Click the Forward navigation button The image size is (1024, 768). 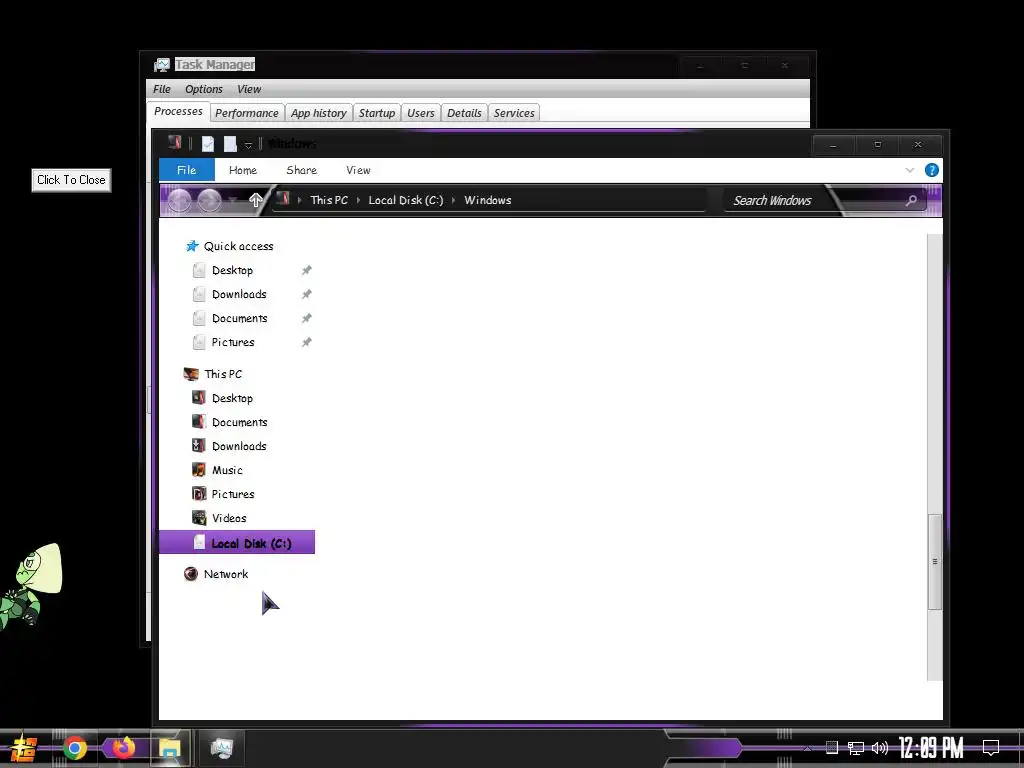click(209, 200)
